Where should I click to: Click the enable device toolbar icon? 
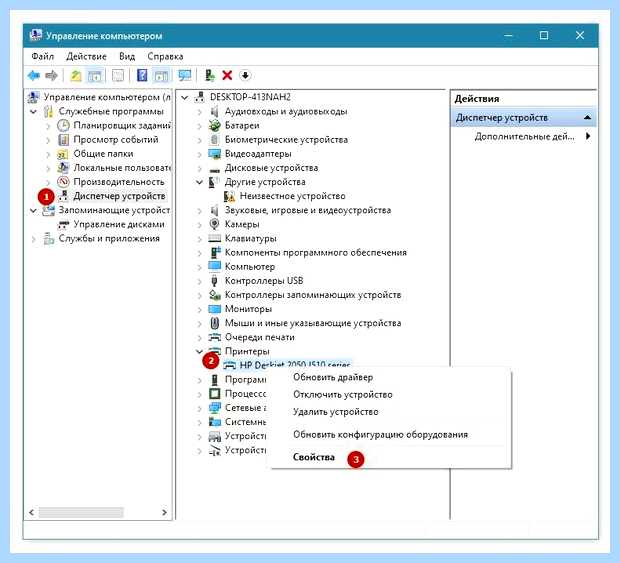tap(210, 75)
